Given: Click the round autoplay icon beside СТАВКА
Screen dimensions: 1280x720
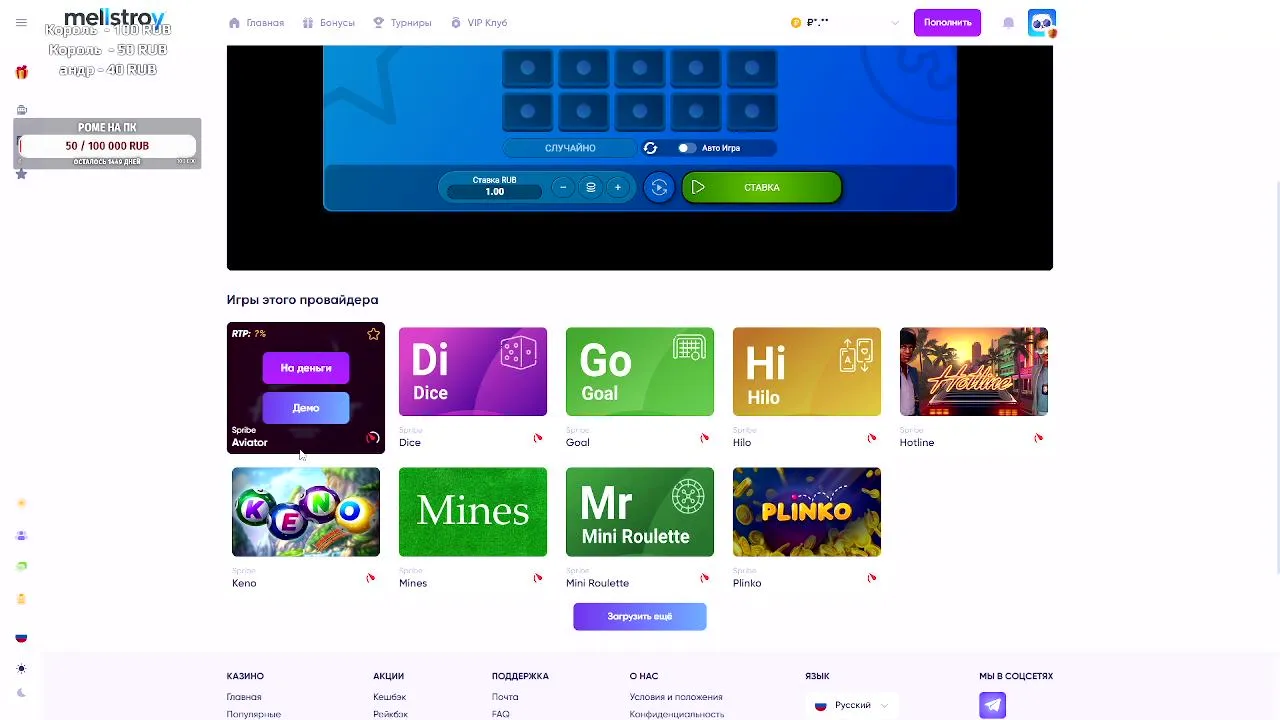Looking at the screenshot, I should pyautogui.click(x=659, y=187).
